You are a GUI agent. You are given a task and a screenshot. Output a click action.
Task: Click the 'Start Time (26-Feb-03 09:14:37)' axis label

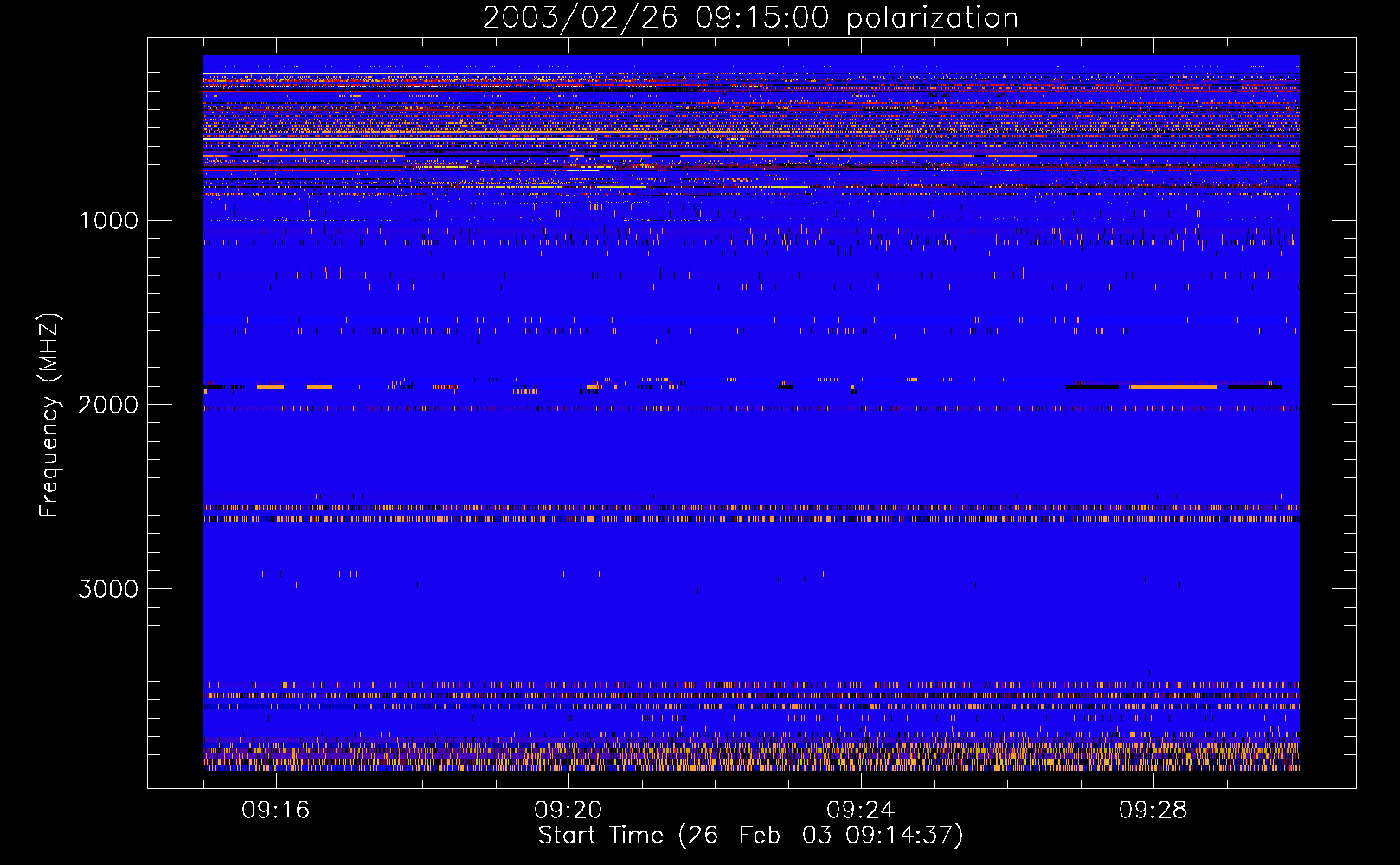[750, 836]
